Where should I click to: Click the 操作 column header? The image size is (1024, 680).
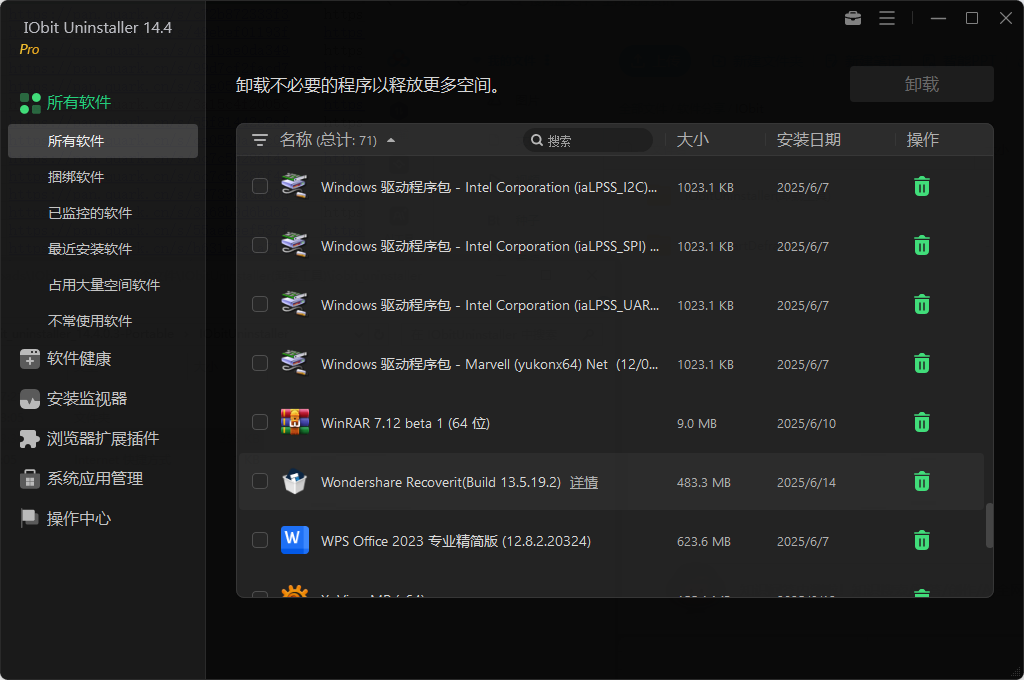click(923, 140)
